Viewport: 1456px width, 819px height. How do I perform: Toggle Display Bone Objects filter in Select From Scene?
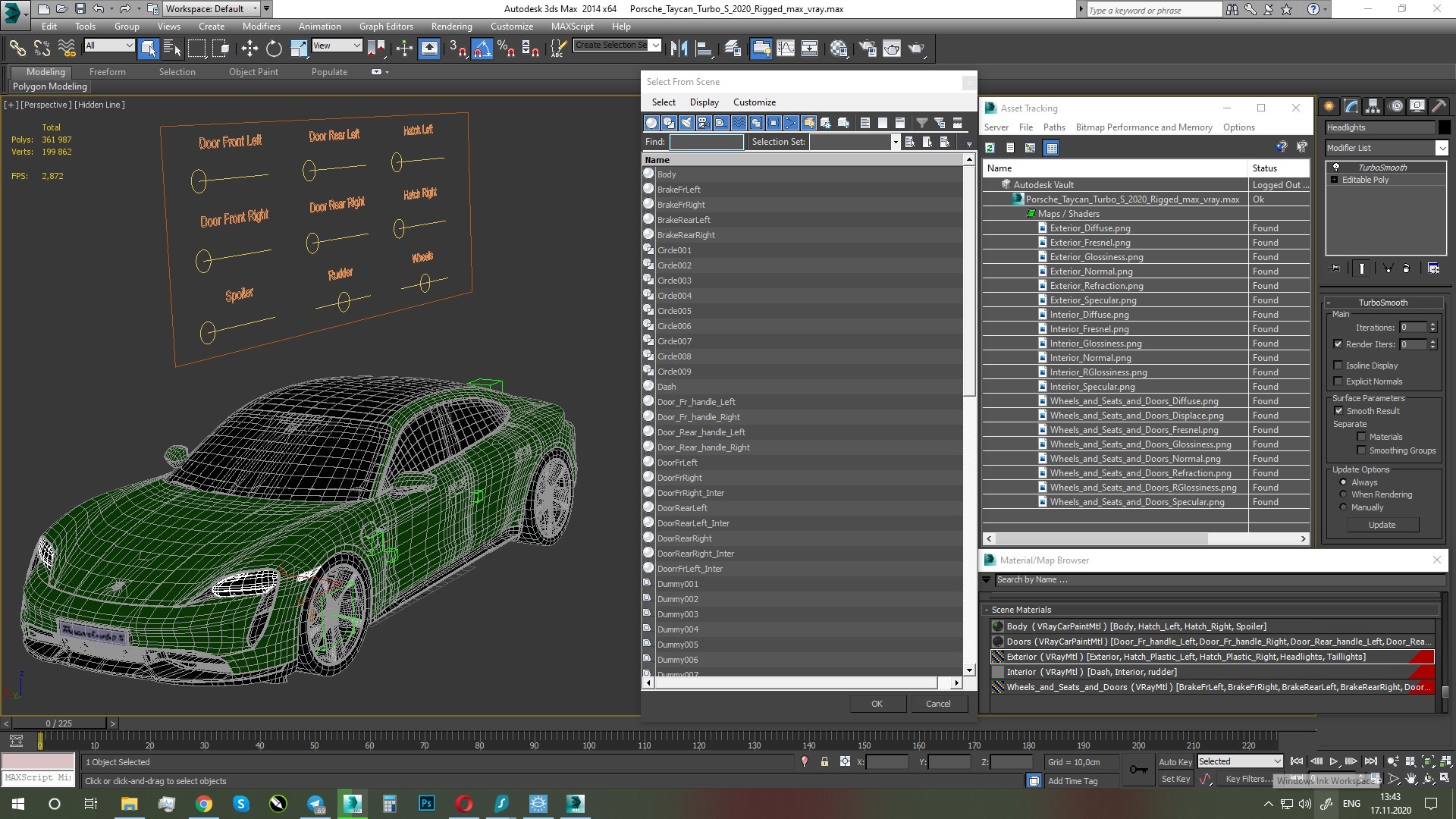coord(790,123)
